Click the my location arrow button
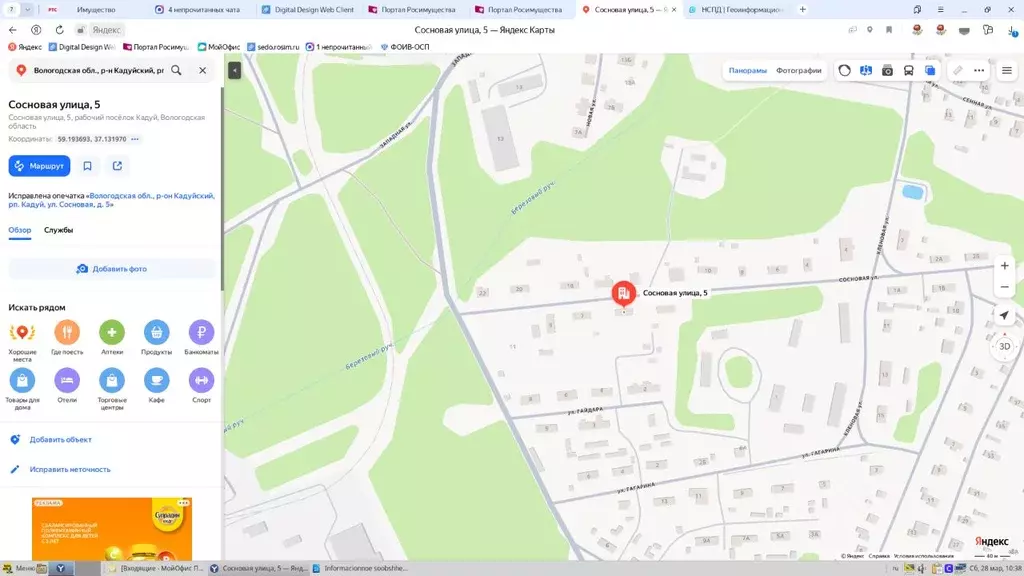Screen dimensions: 1024x576 click(x=1004, y=315)
